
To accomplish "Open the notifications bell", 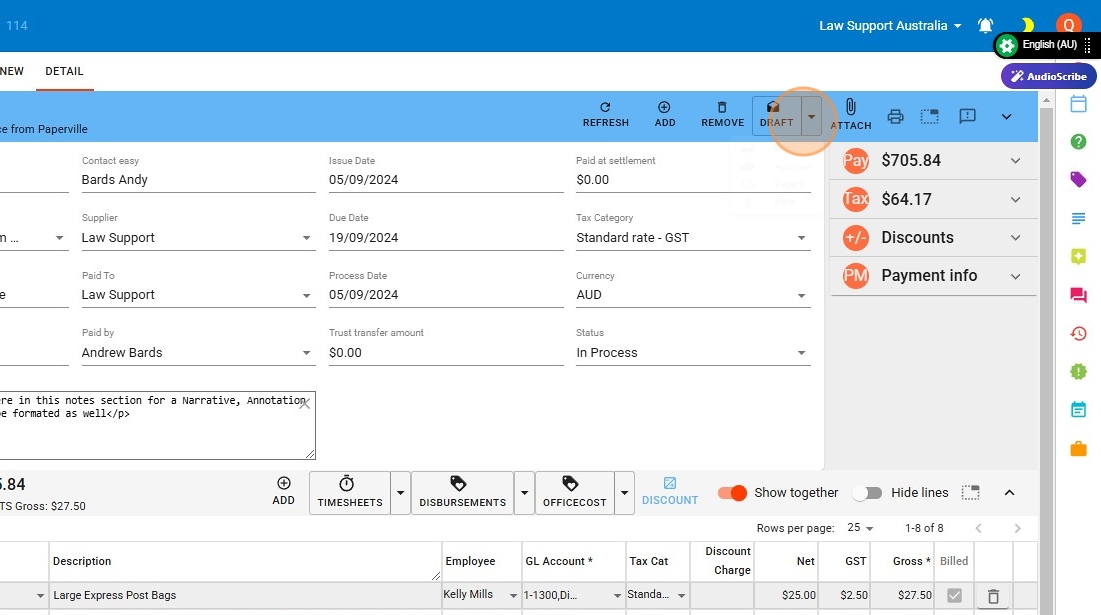I will pos(986,26).
